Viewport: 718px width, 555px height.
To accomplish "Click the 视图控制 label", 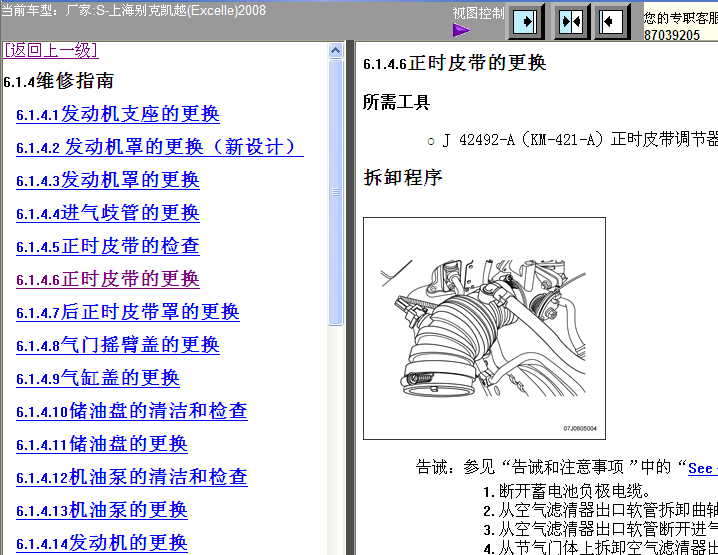I will (x=478, y=13).
